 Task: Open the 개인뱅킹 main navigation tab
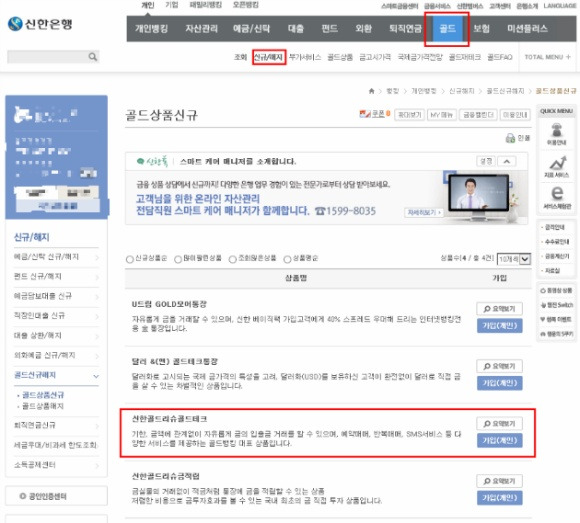point(152,28)
